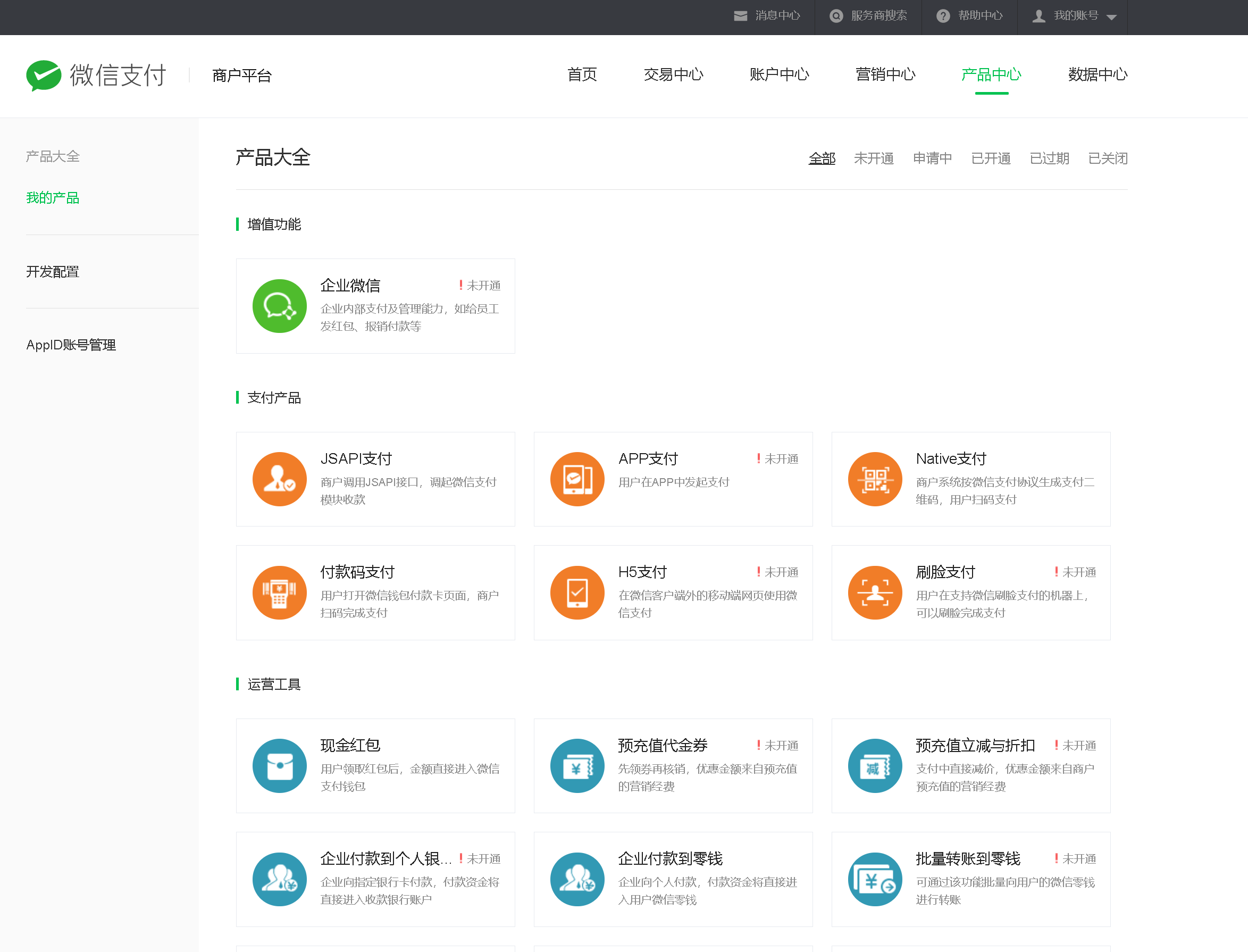This screenshot has height=952, width=1248.
Task: Filter products by 申请中
Action: [x=933, y=158]
